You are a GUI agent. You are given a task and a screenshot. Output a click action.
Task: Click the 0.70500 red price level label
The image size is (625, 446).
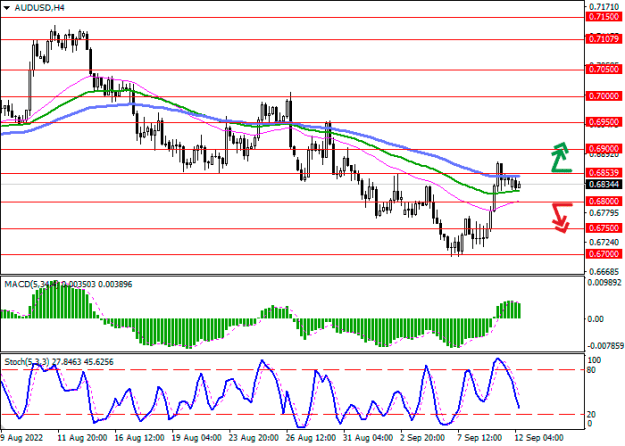coord(604,70)
